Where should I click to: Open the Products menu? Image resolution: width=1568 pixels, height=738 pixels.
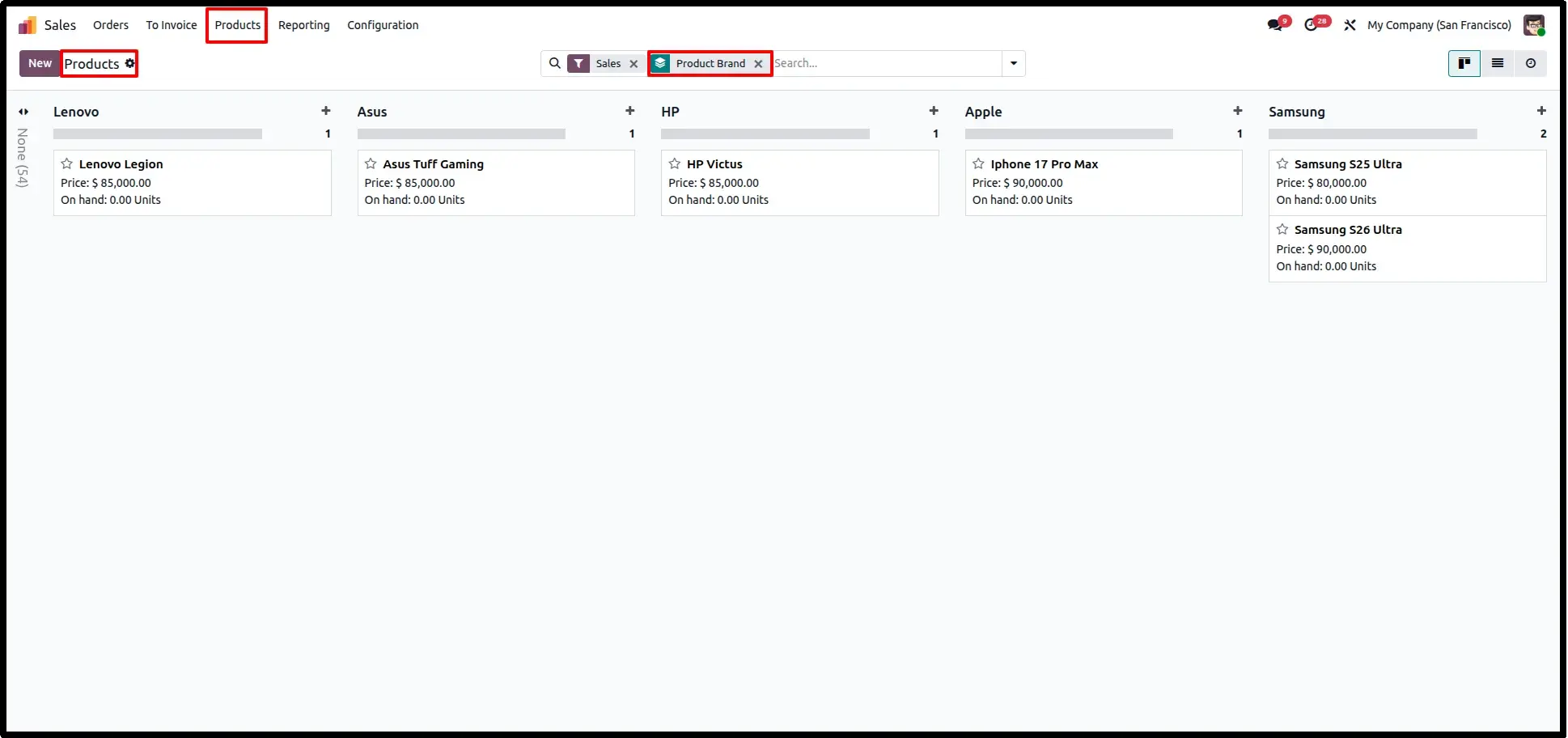237,25
